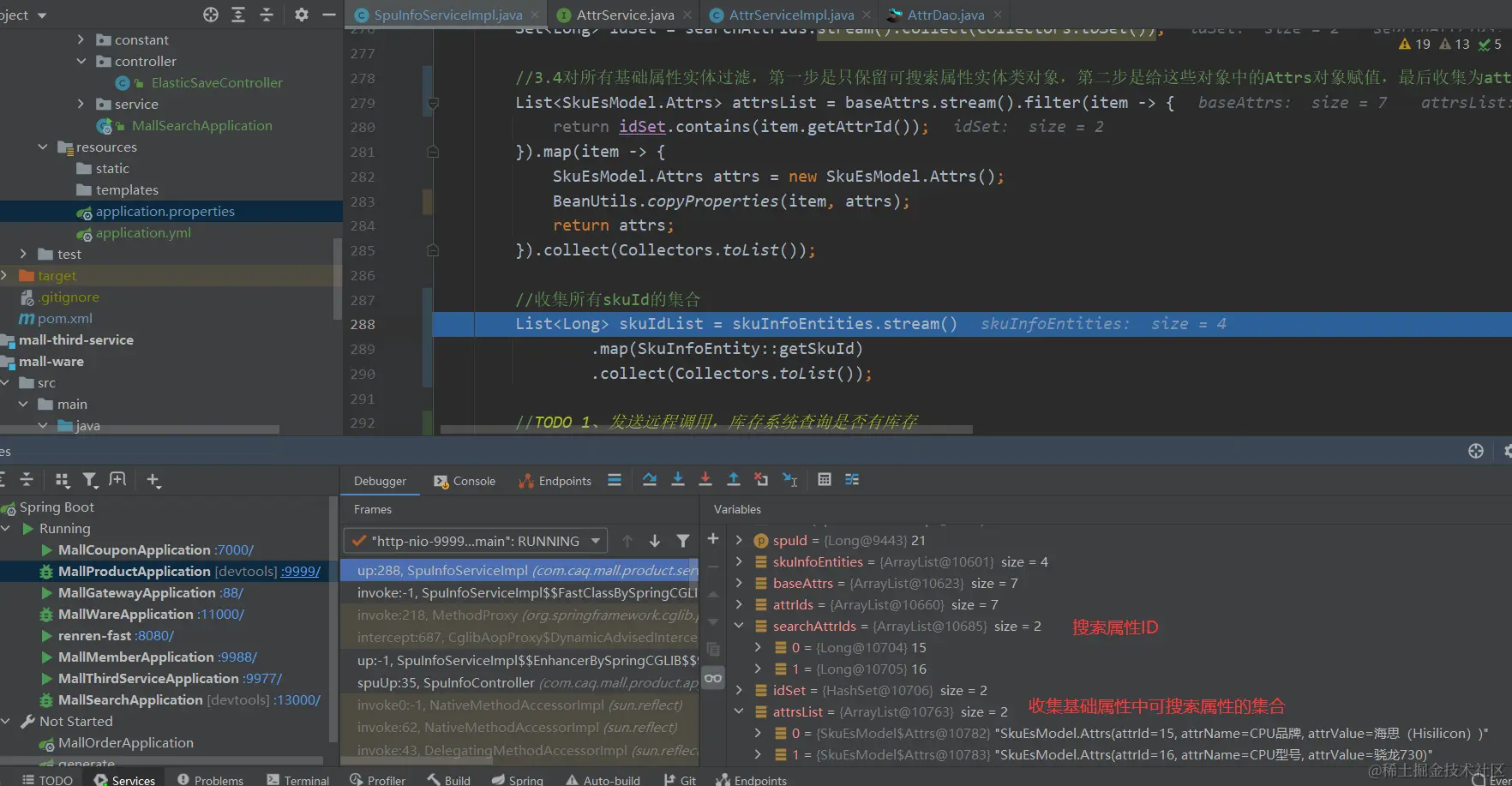Collapse the controller folder

(x=81, y=61)
